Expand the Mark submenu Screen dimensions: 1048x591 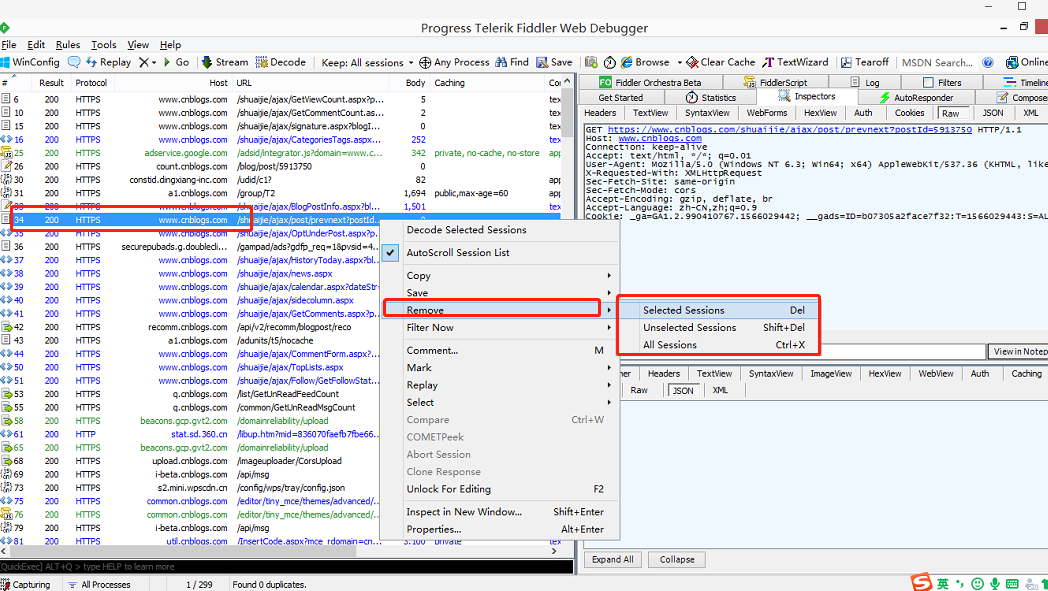point(500,368)
